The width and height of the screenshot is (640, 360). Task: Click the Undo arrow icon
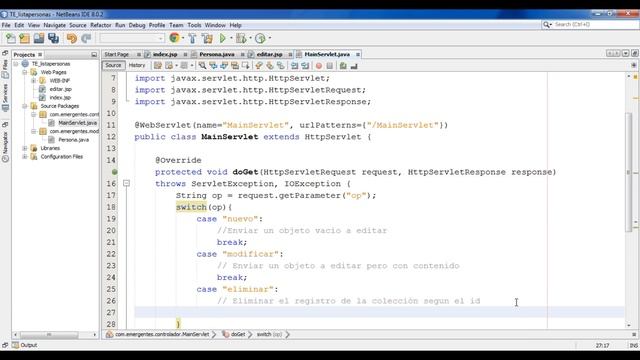click(72, 38)
